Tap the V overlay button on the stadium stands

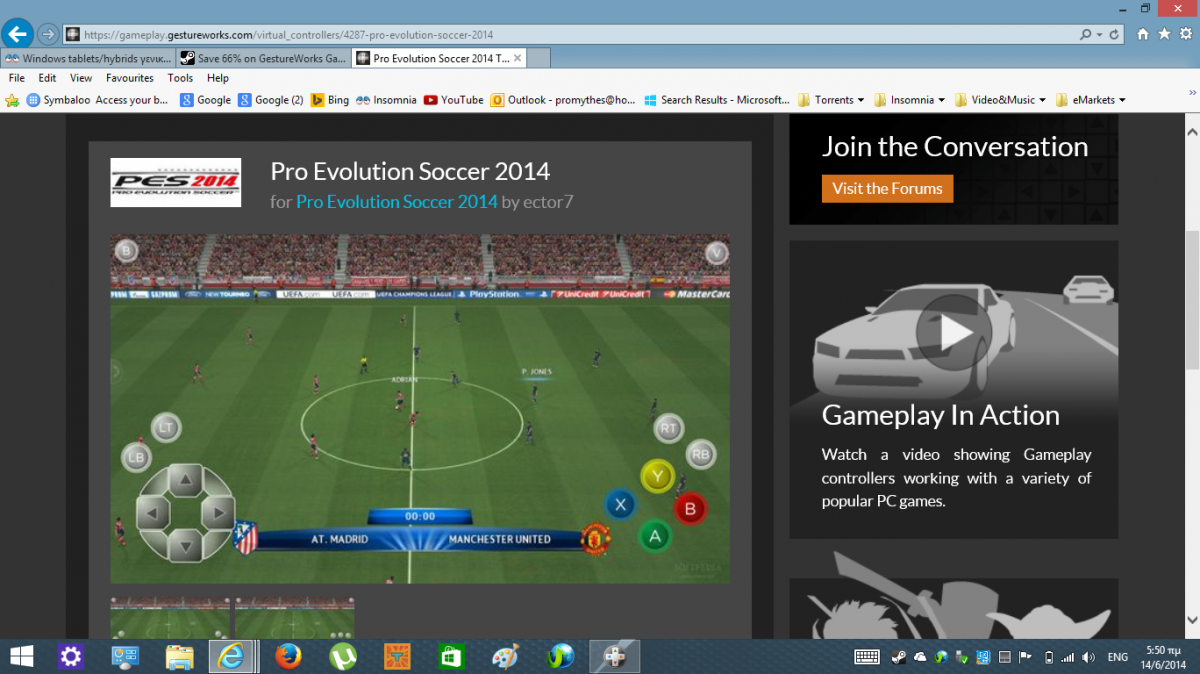point(715,253)
